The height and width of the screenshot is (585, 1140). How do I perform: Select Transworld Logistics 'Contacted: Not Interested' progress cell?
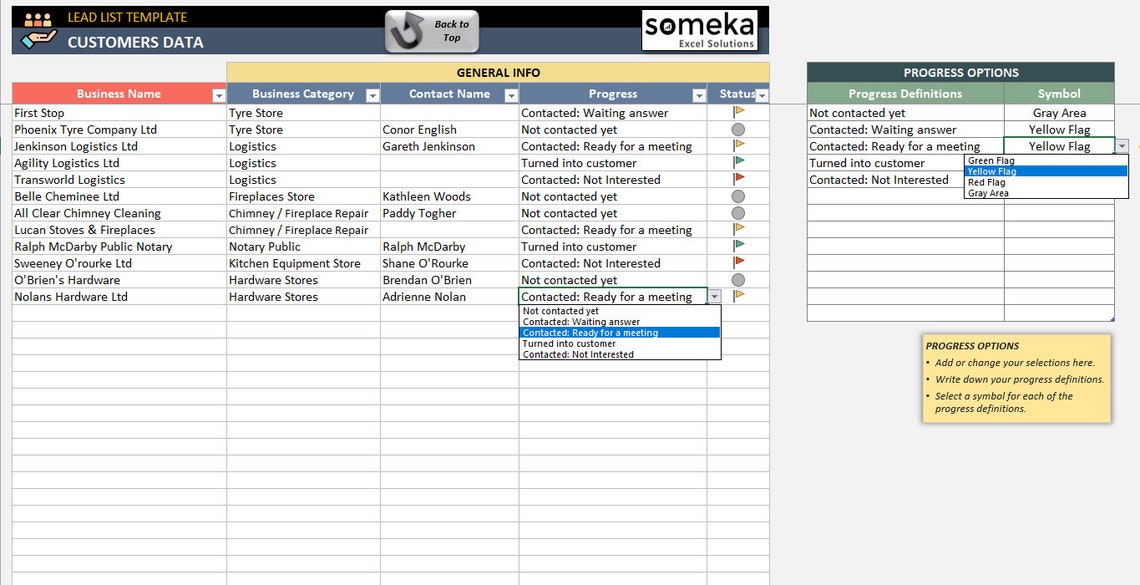point(613,179)
